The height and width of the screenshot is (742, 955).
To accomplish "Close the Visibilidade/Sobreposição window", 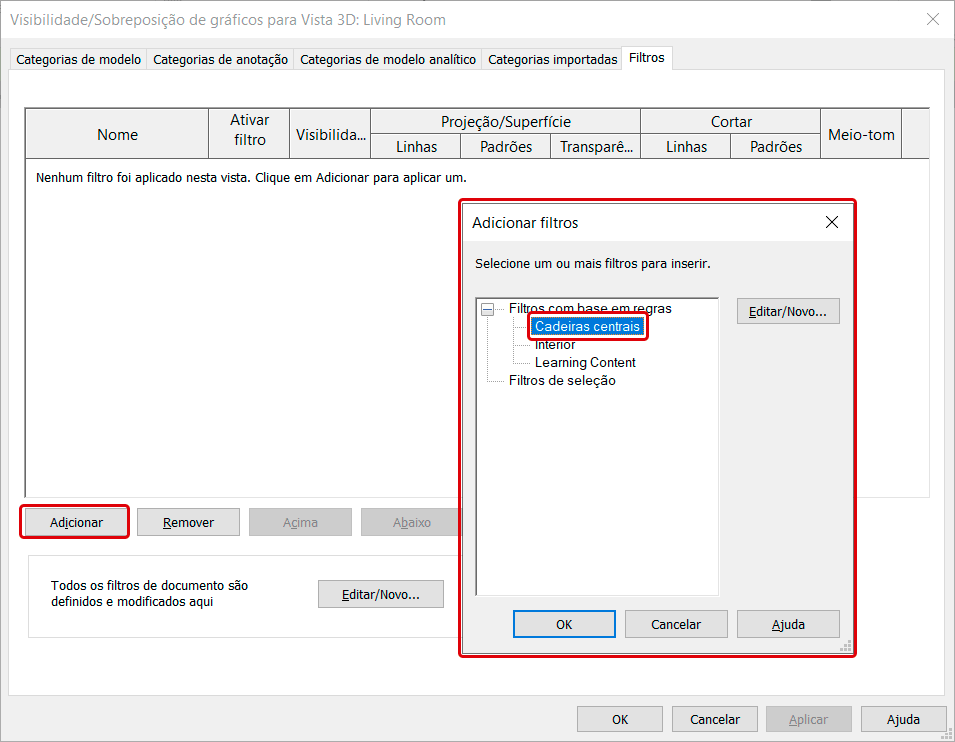I will [932, 19].
